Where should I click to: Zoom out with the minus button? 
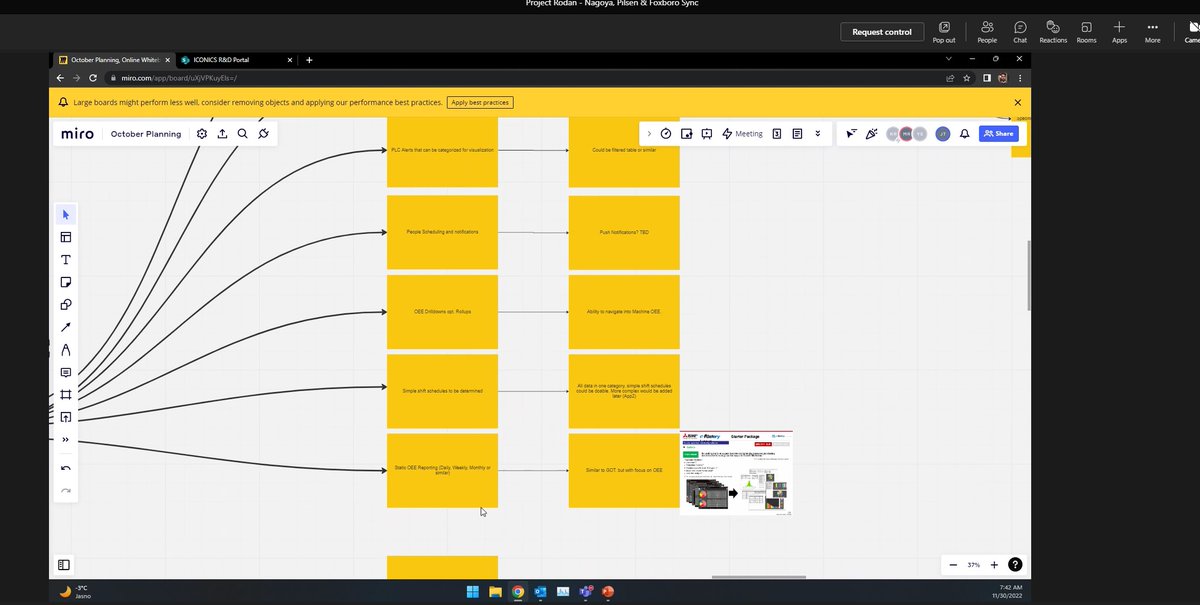pyautogui.click(x=953, y=565)
